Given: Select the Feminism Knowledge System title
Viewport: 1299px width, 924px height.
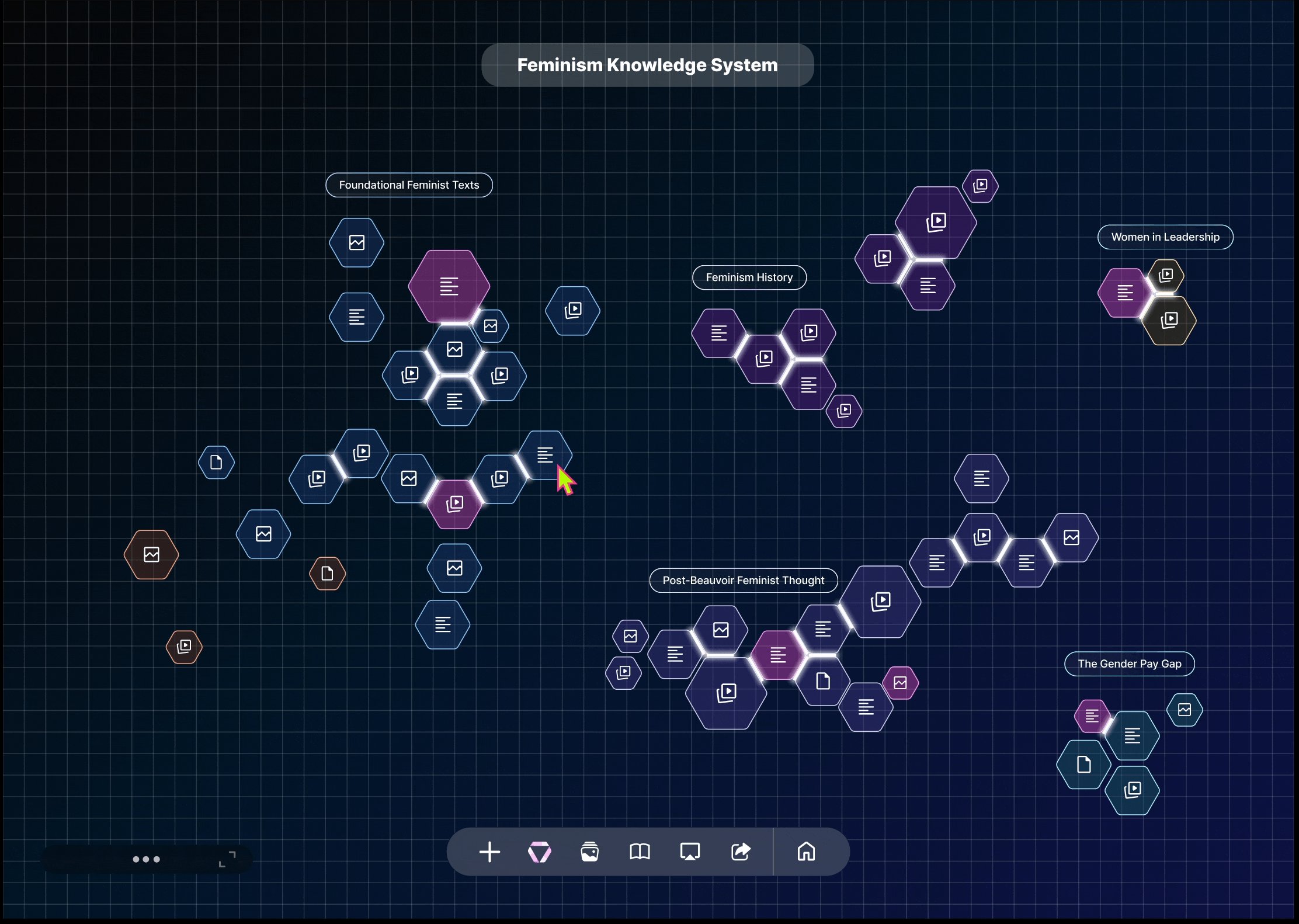Looking at the screenshot, I should click(647, 65).
